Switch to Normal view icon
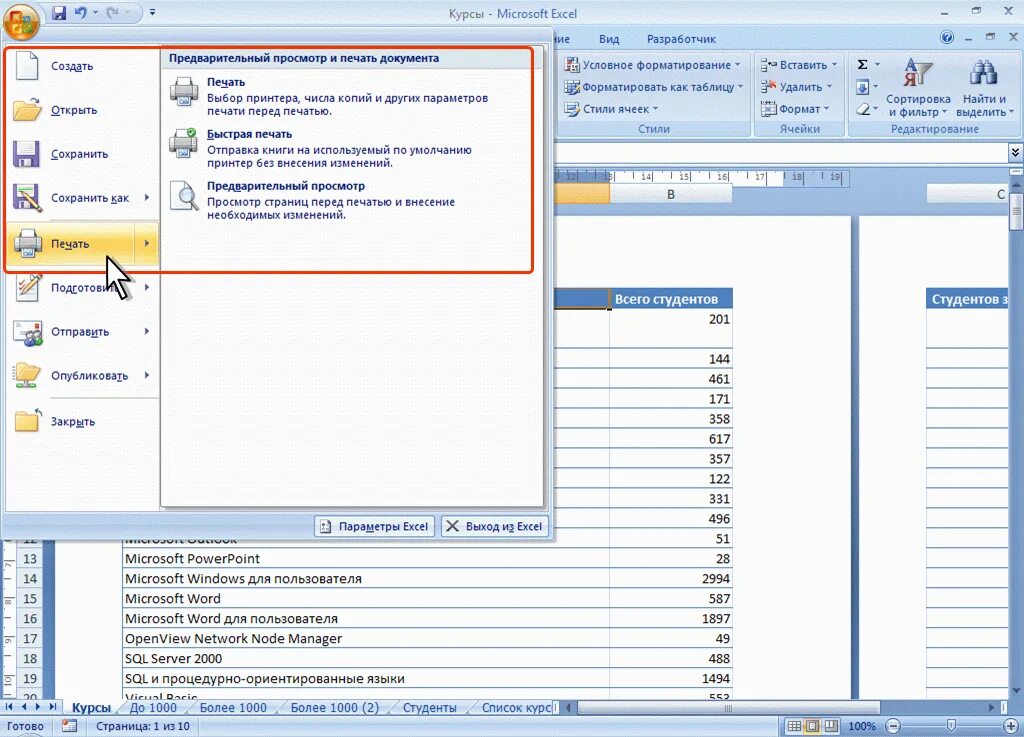The height and width of the screenshot is (737, 1024). [794, 726]
